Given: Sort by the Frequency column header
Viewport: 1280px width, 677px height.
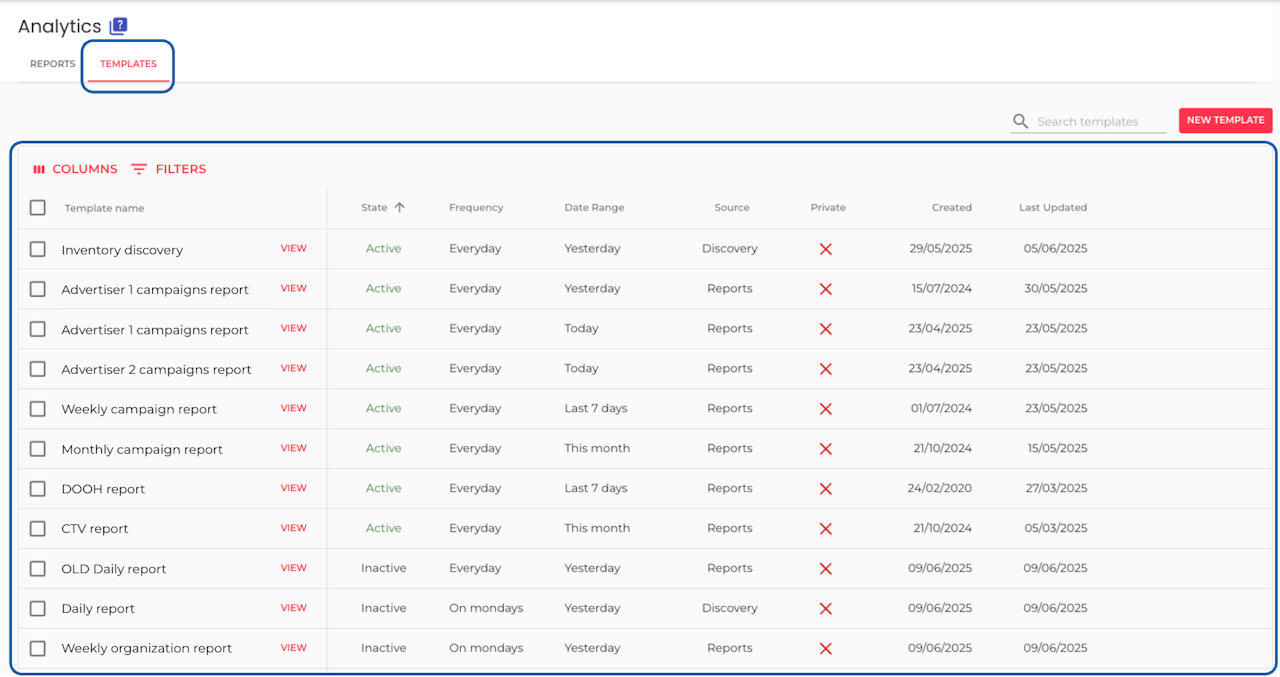Looking at the screenshot, I should (x=476, y=208).
